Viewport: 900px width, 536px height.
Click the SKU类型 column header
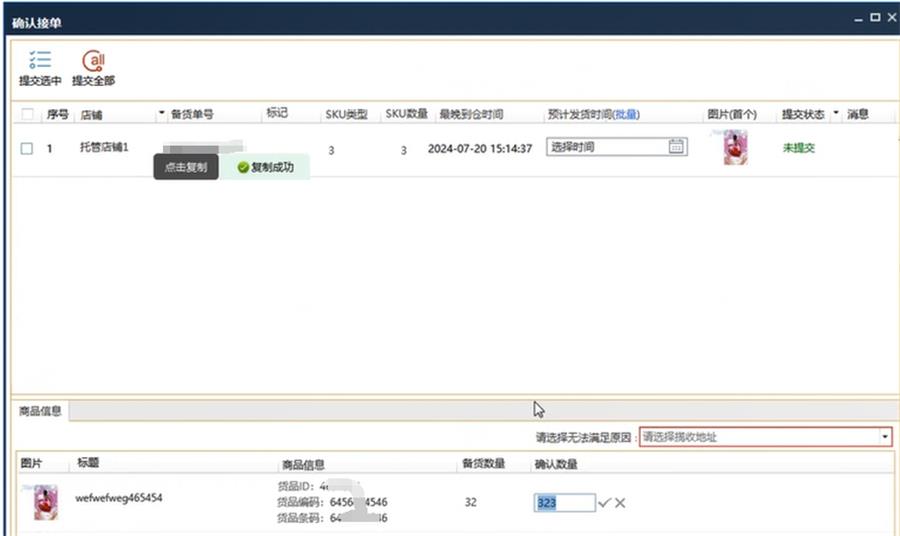347,114
